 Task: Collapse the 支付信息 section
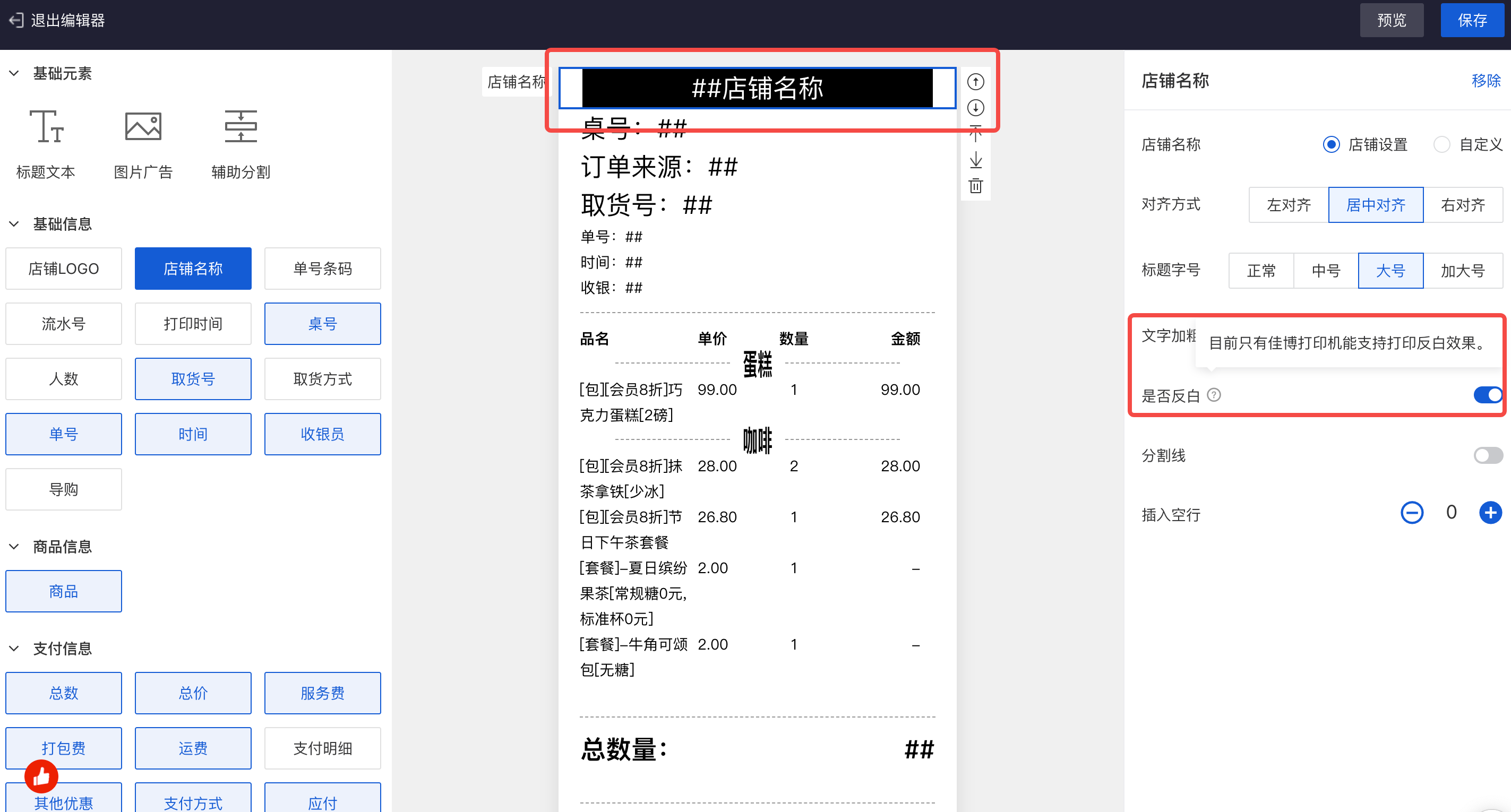coord(14,649)
